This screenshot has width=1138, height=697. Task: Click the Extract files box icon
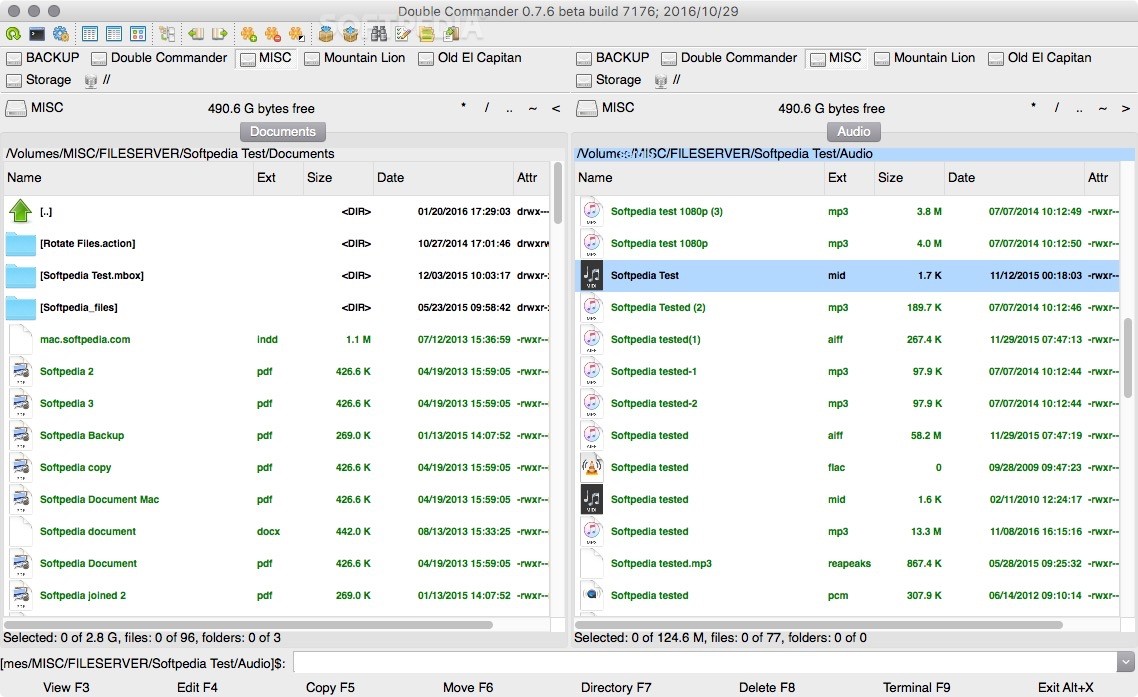[x=351, y=33]
